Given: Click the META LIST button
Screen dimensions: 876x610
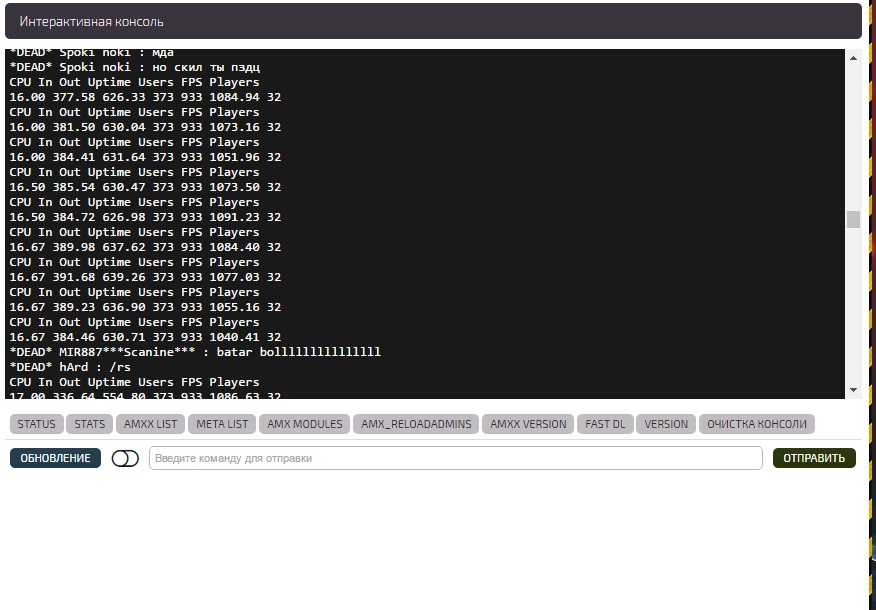Looking at the screenshot, I should click(222, 424).
